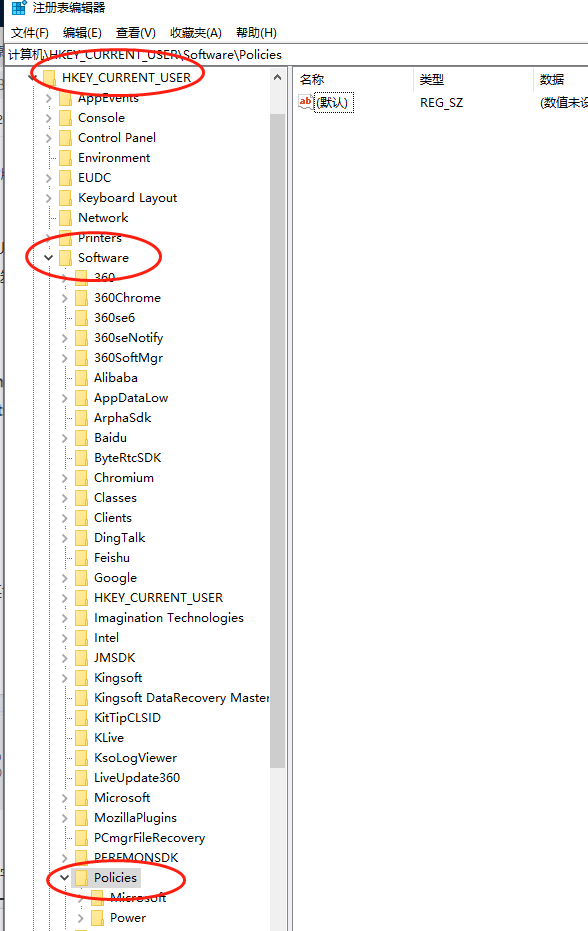The image size is (588, 931).
Task: Click the DingTalk folder icon
Action: click(82, 538)
